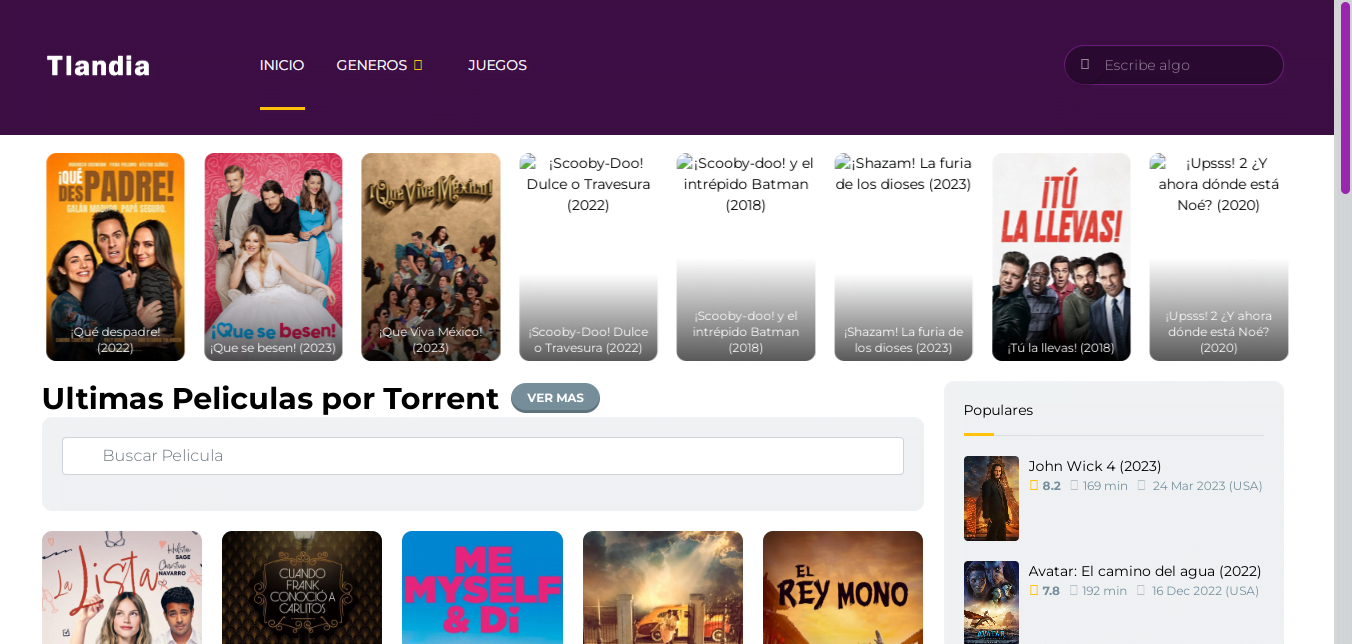Click the John Wick 4 thumbnail in Populares
This screenshot has width=1352, height=644.
click(991, 498)
